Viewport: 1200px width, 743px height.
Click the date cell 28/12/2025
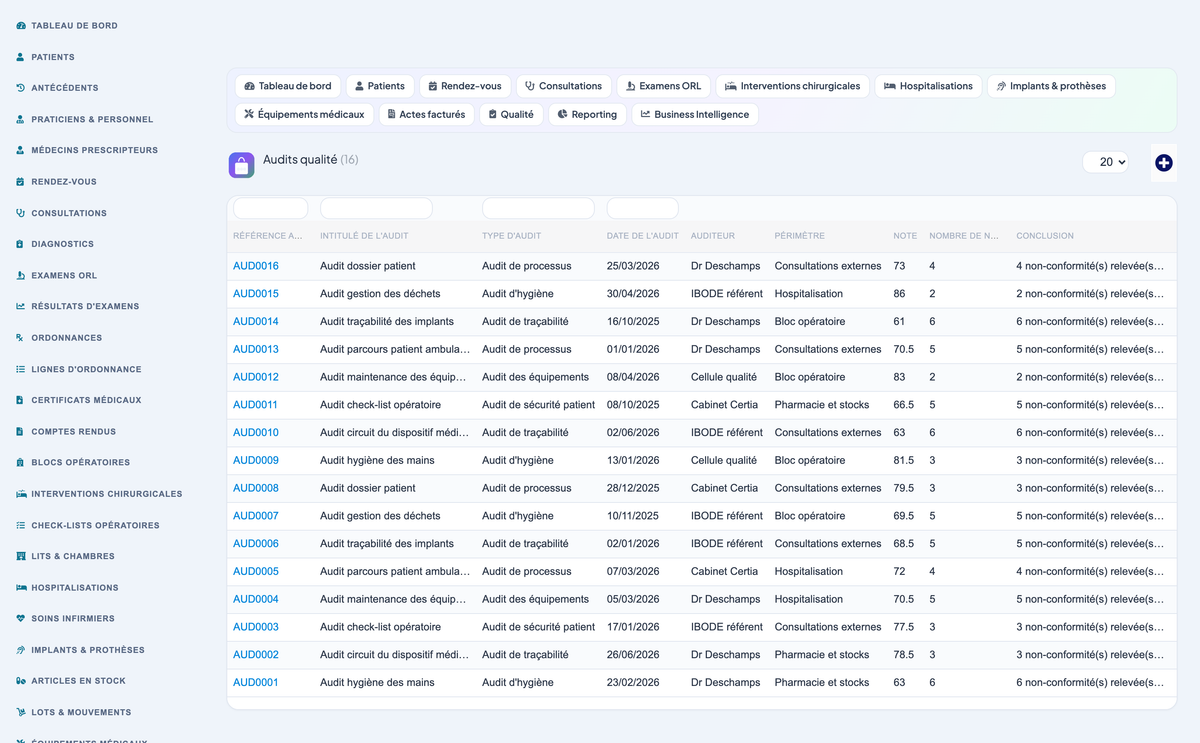(633, 488)
